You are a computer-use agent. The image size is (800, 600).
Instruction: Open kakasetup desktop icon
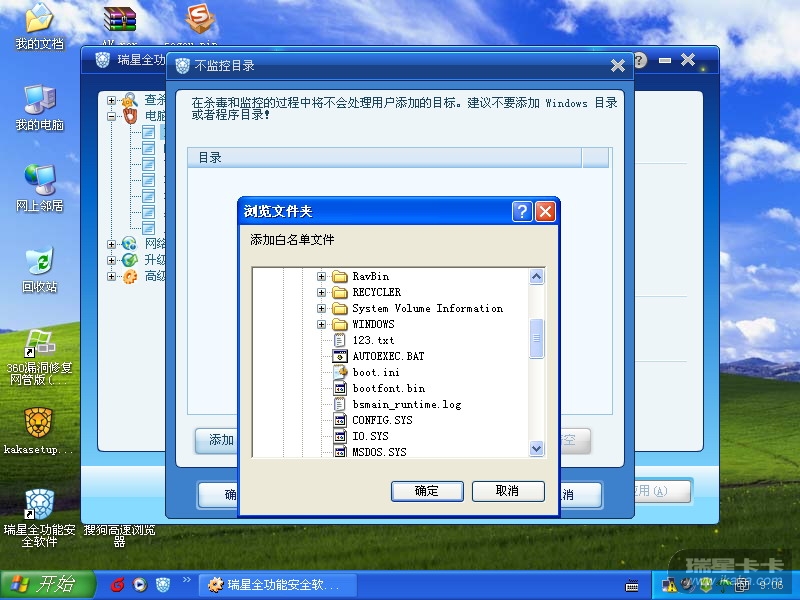point(39,431)
